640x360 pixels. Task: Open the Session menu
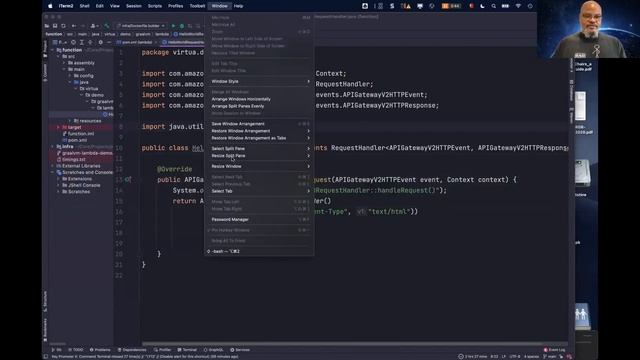tap(133, 6)
